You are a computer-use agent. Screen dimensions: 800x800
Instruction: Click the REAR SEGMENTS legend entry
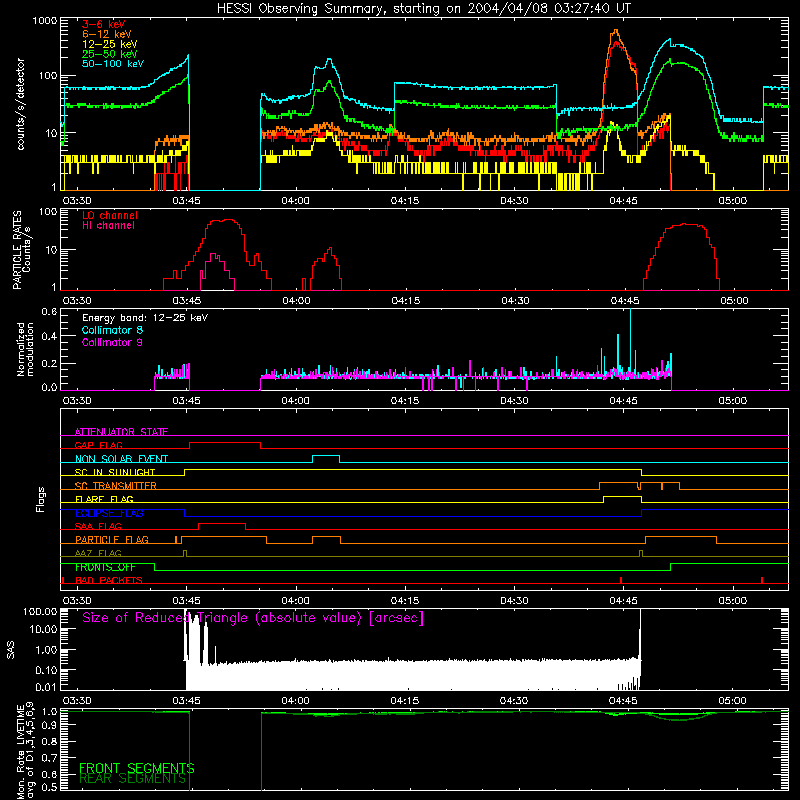[133, 779]
